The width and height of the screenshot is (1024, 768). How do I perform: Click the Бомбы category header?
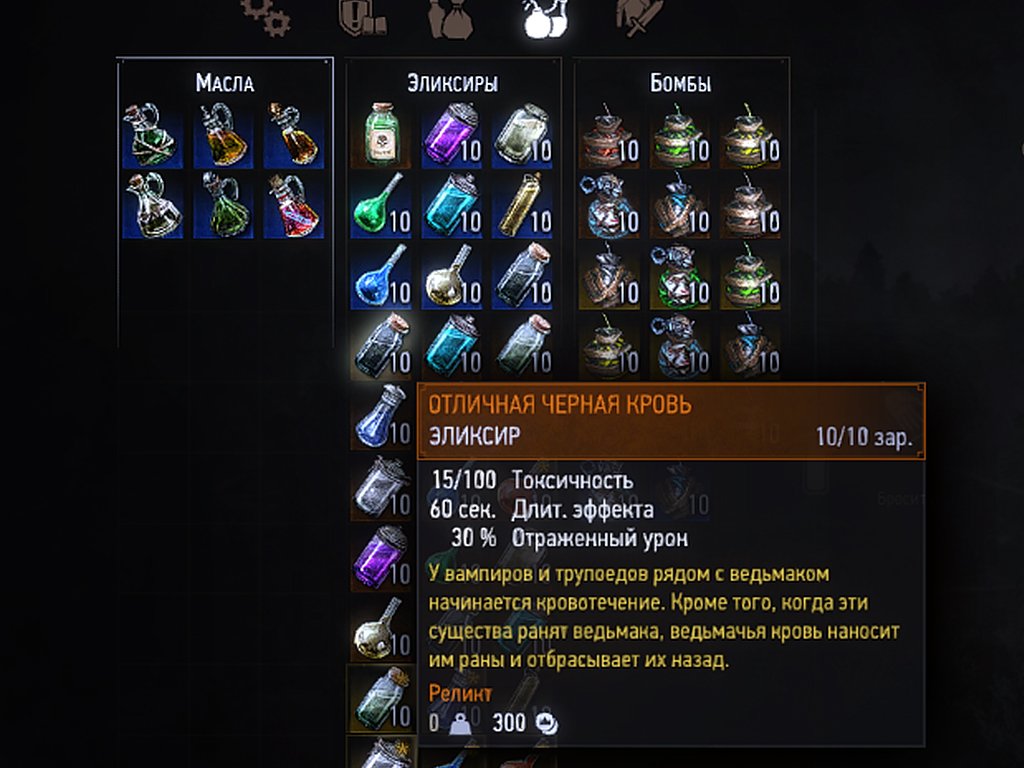point(680,83)
